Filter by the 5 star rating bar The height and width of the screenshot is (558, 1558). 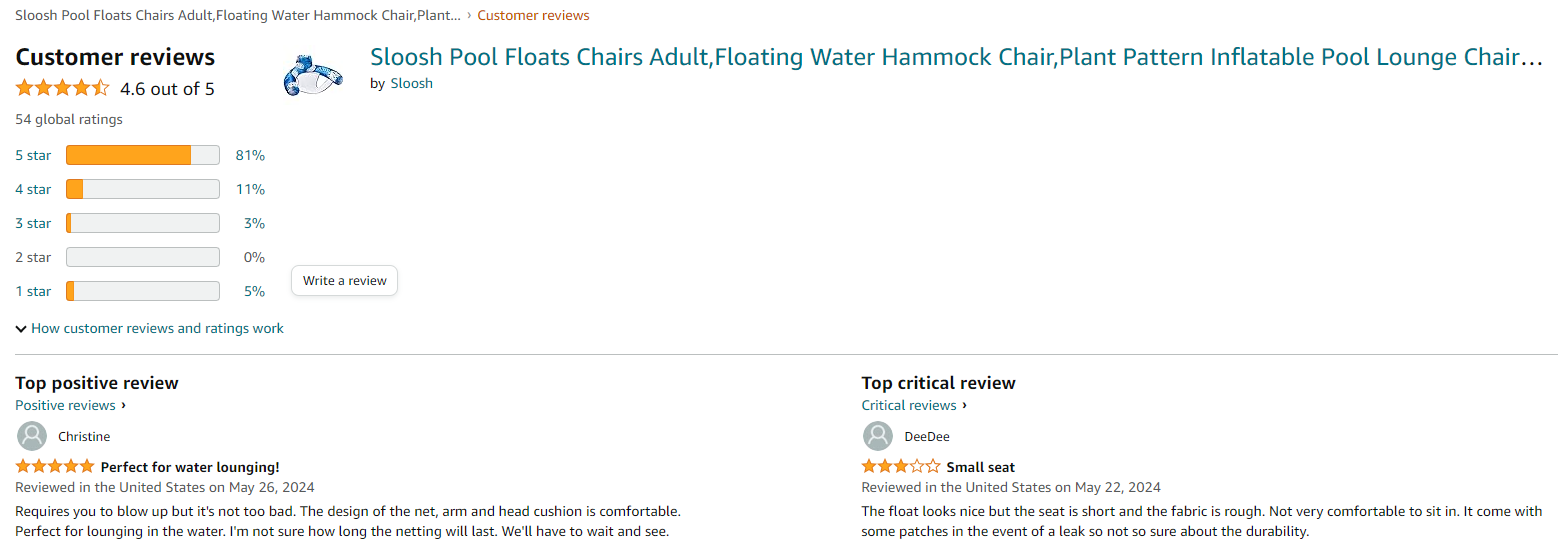pos(142,155)
